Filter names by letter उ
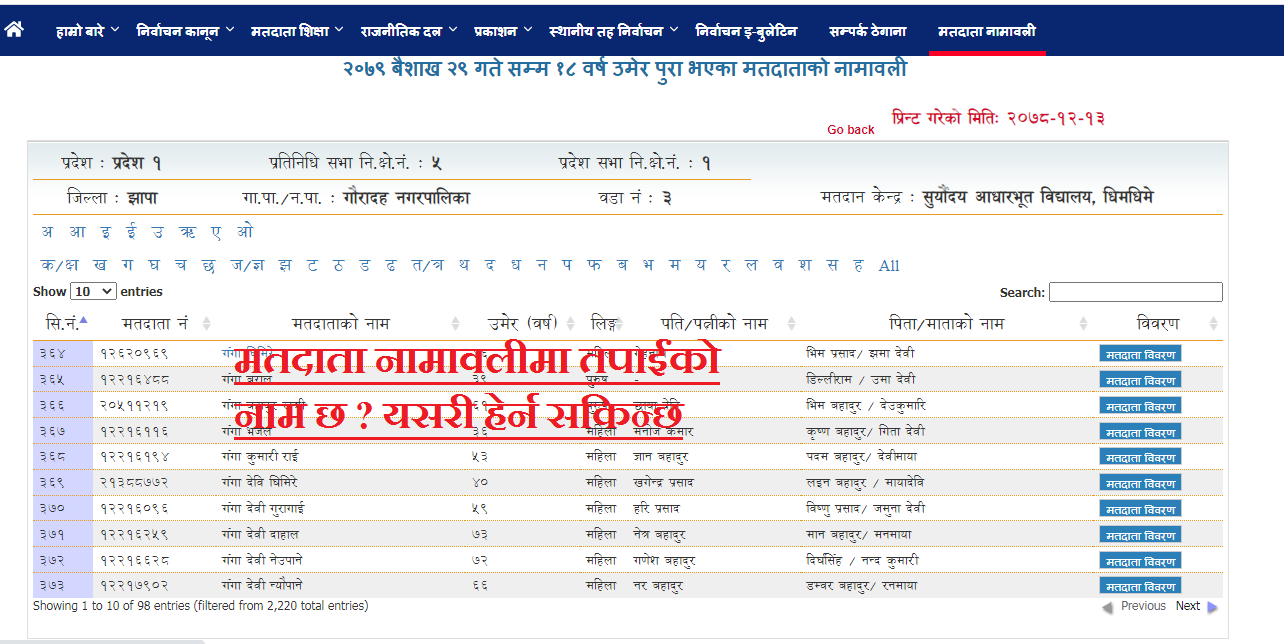This screenshot has height=644, width=1284. pos(158,232)
